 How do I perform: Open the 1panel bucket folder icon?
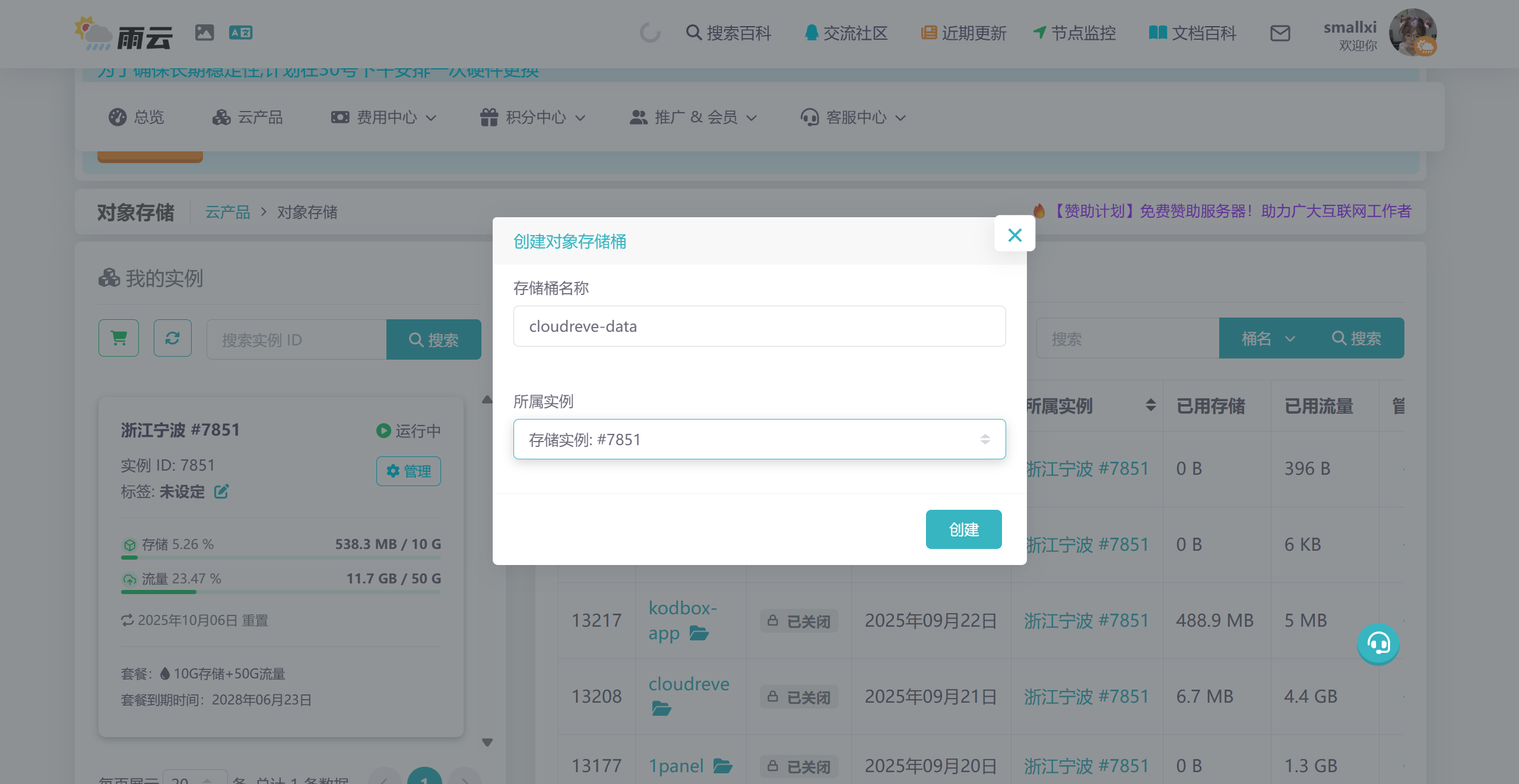(x=722, y=766)
